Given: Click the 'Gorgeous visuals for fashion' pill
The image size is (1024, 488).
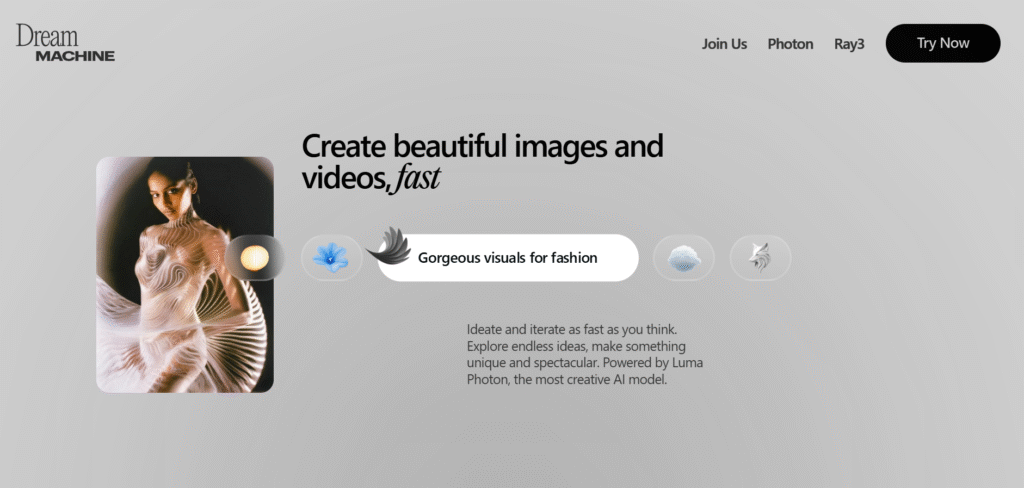Looking at the screenshot, I should [x=507, y=258].
